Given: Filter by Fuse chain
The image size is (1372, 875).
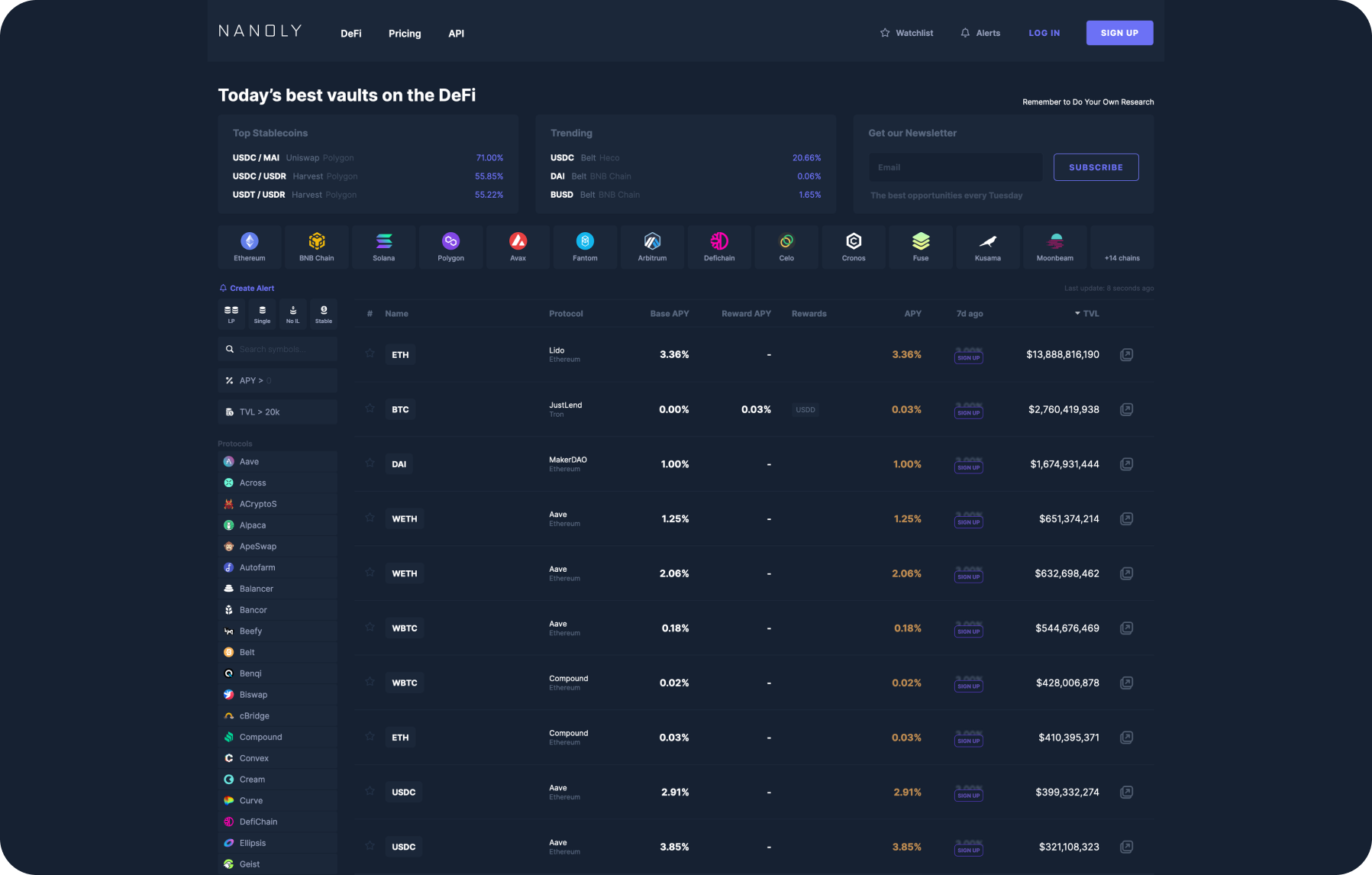Looking at the screenshot, I should (921, 247).
